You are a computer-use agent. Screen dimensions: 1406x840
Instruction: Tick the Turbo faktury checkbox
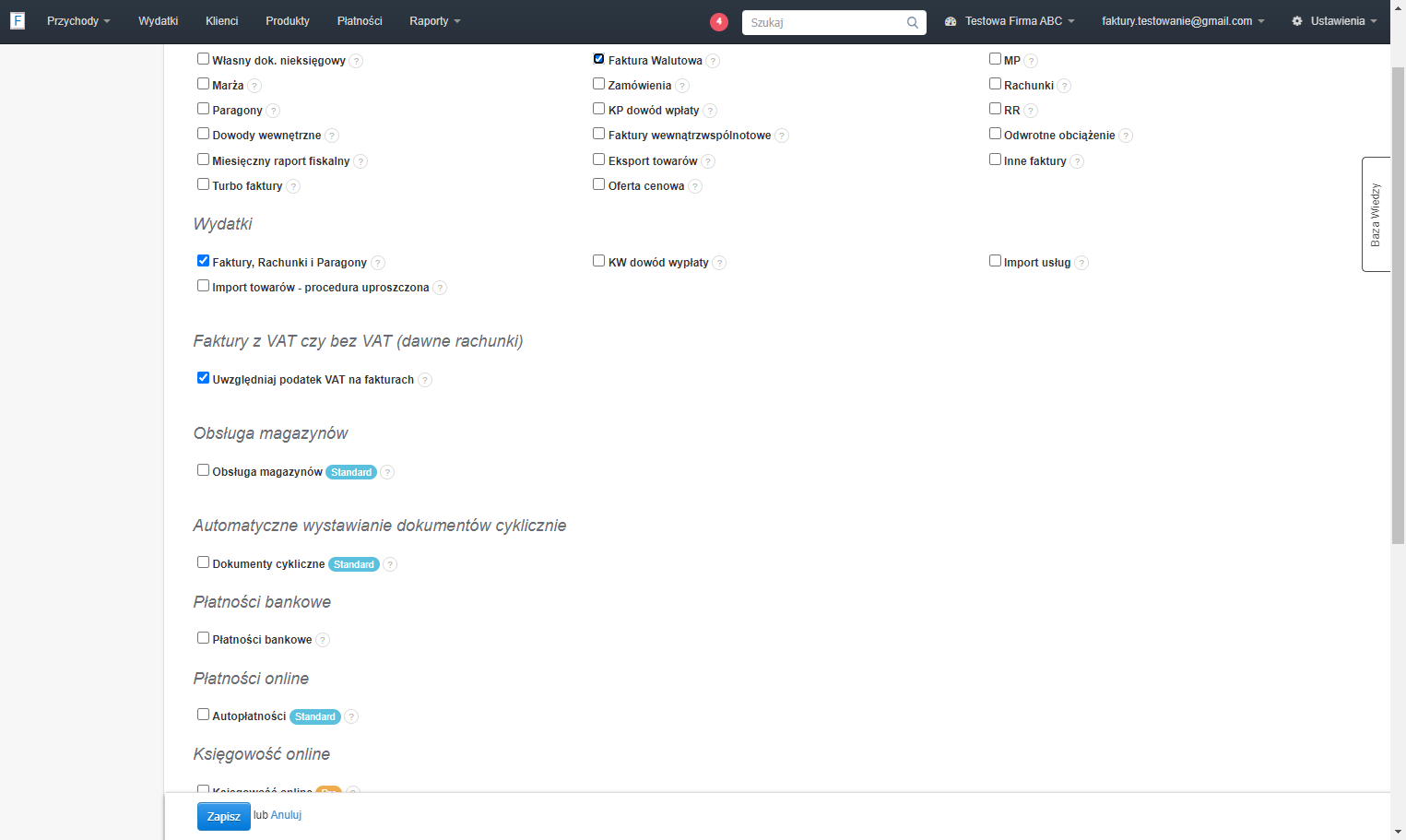pyautogui.click(x=203, y=184)
